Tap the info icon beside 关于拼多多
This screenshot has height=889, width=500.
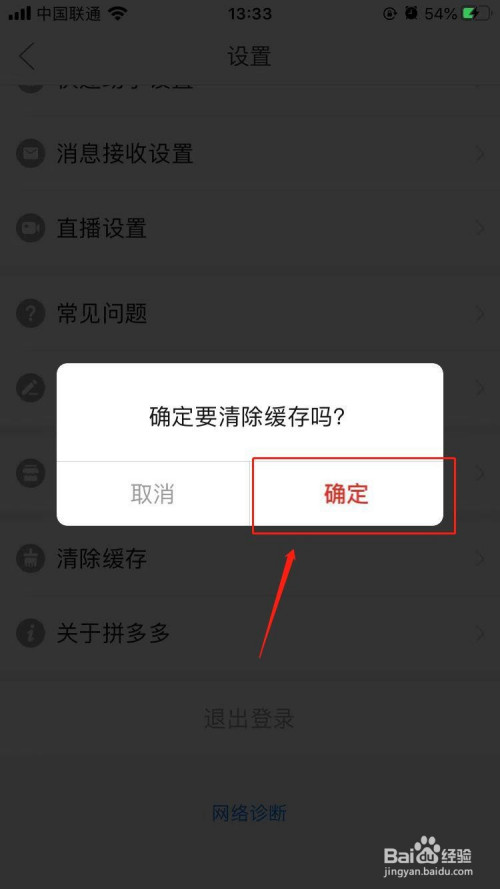pyautogui.click(x=31, y=633)
